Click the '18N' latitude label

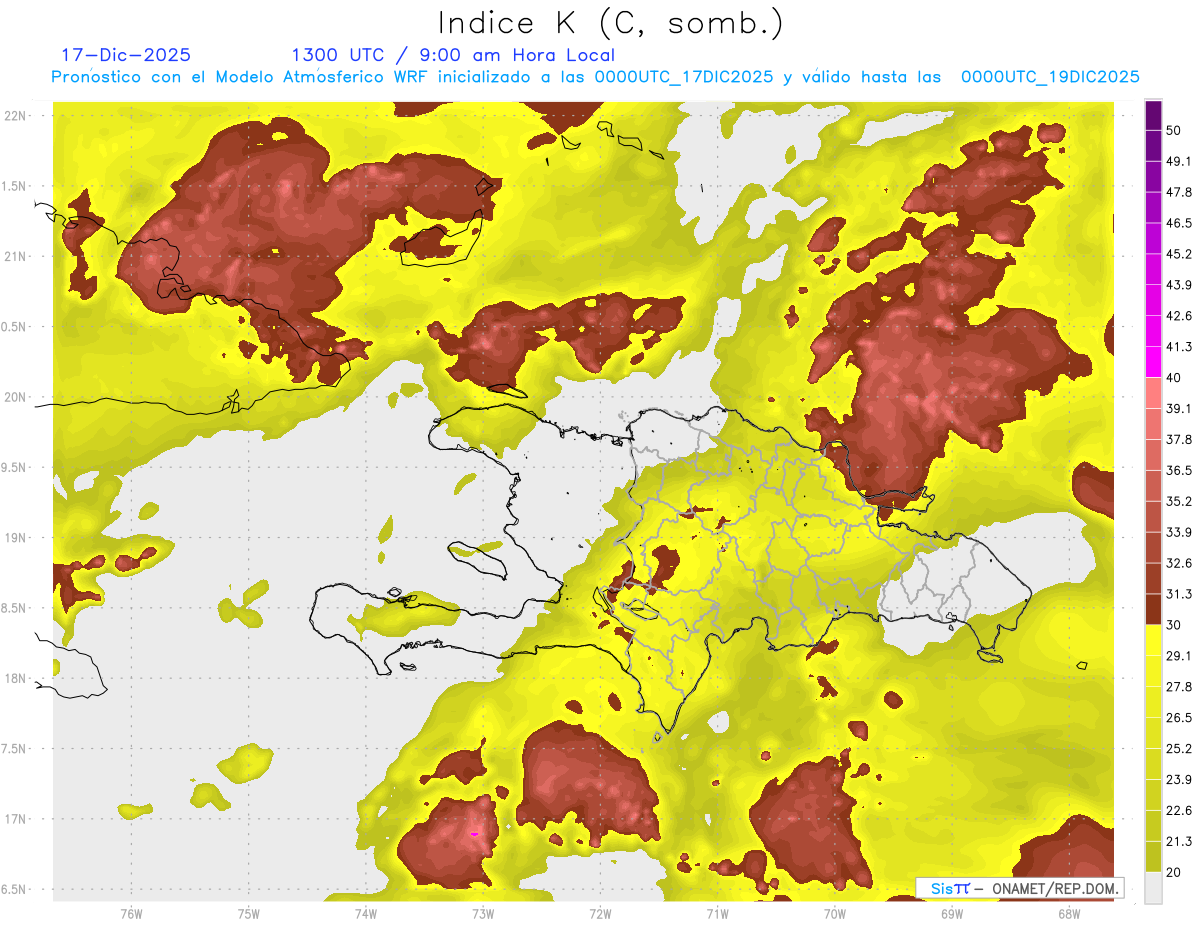[x=16, y=678]
